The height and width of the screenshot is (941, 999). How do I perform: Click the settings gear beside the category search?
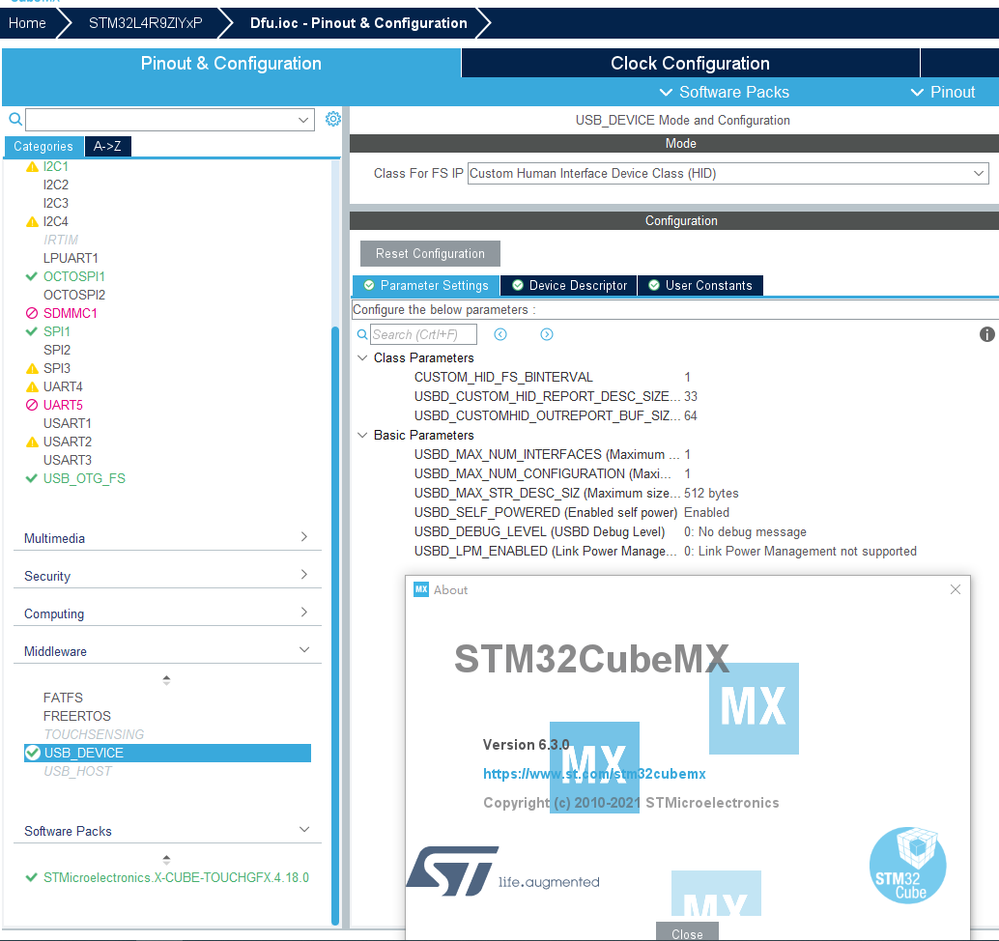(x=333, y=119)
